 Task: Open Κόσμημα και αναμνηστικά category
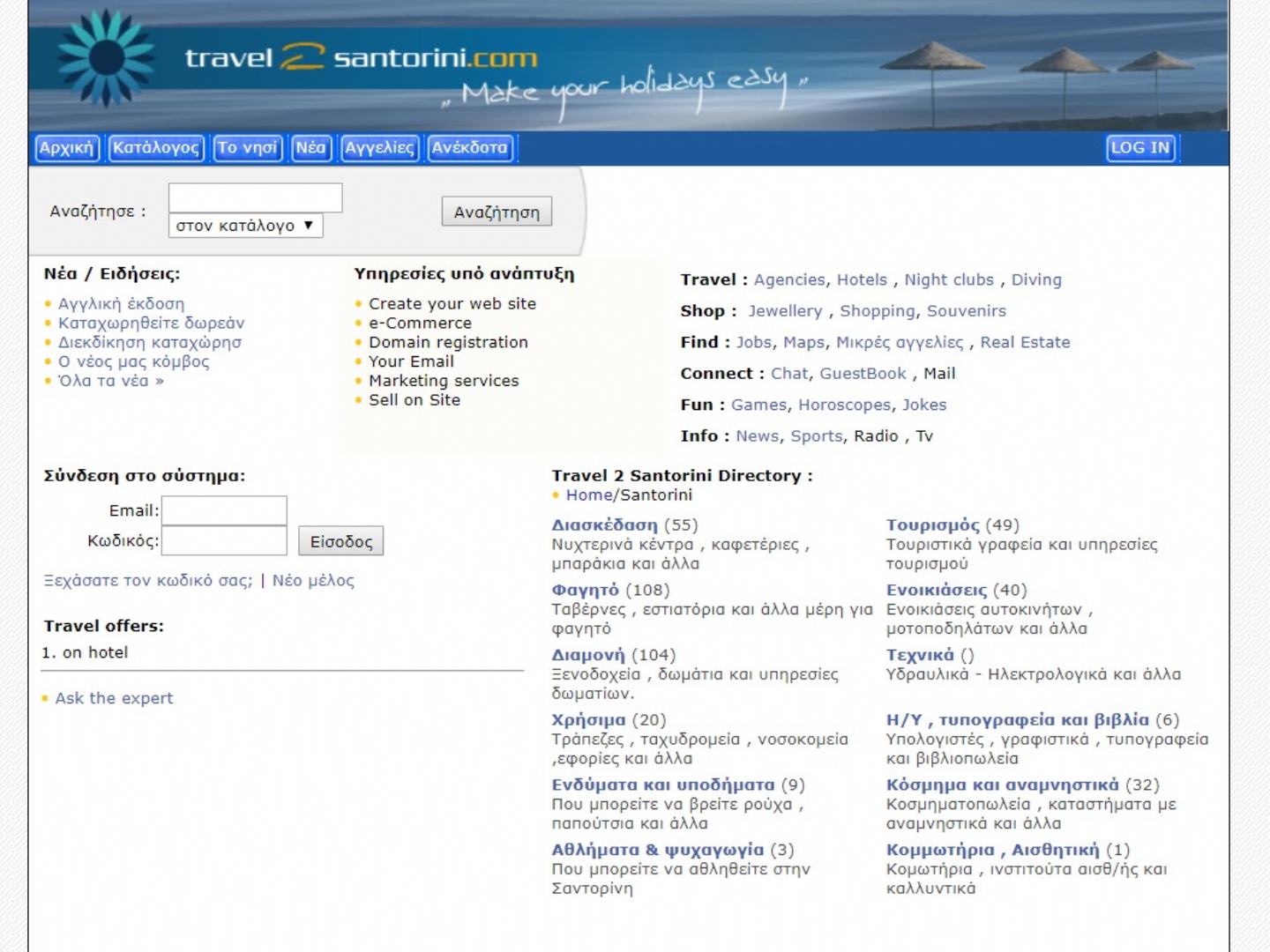(x=1003, y=785)
